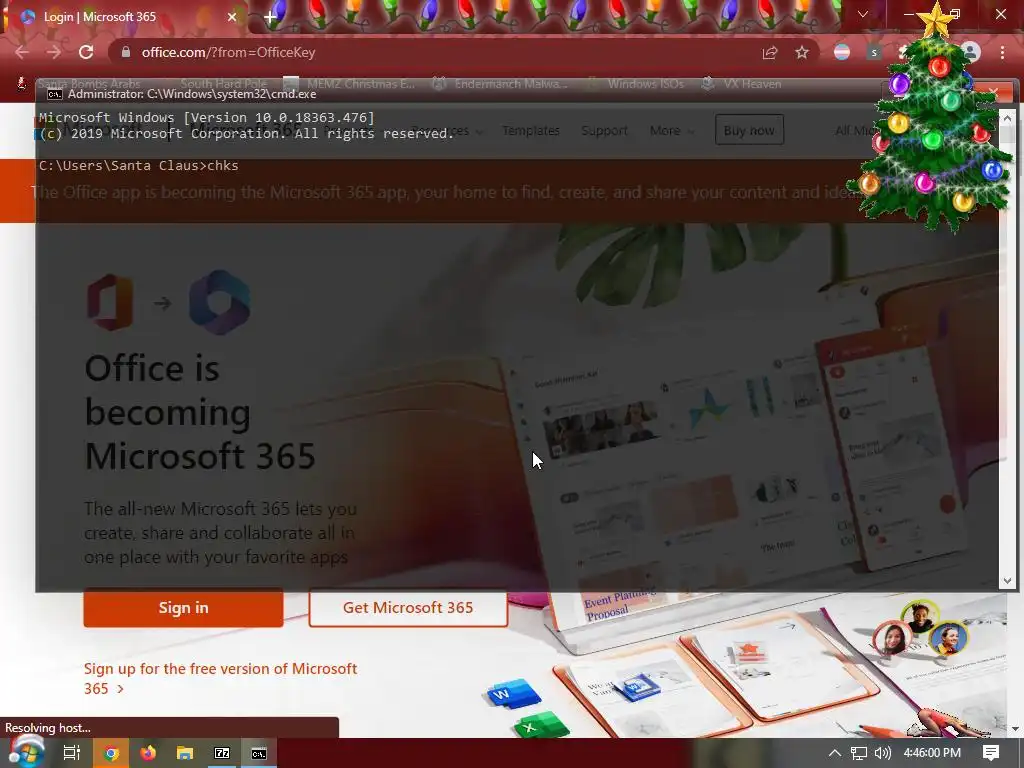Click the Command Prompt taskbar icon
The width and height of the screenshot is (1024, 768).
259,753
